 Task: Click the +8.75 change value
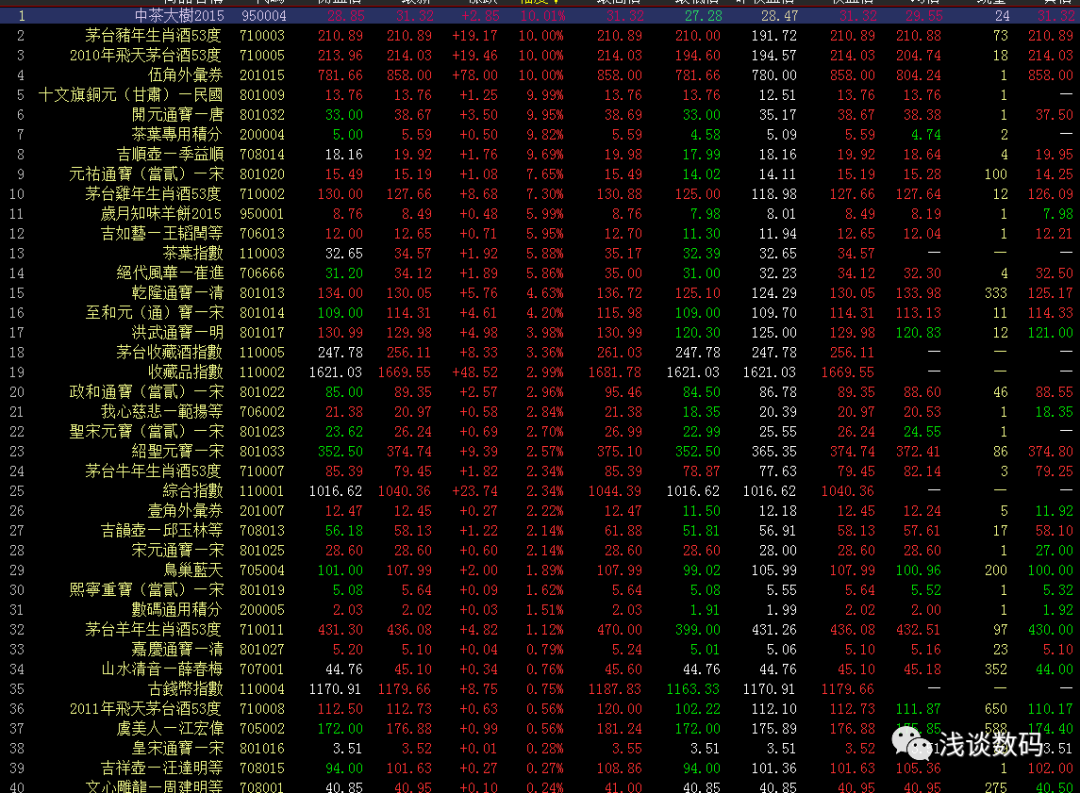pos(478,689)
